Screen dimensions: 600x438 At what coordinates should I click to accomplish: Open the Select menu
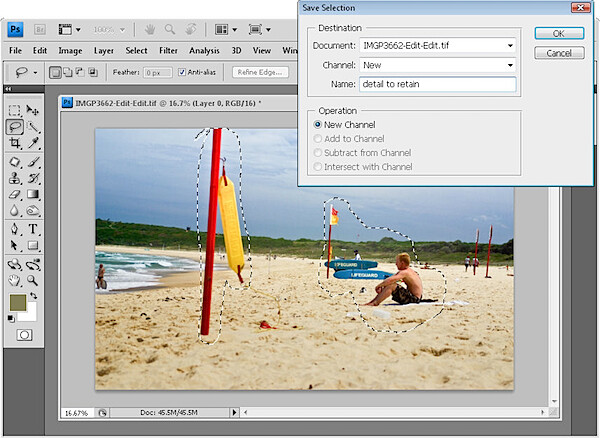[x=136, y=50]
